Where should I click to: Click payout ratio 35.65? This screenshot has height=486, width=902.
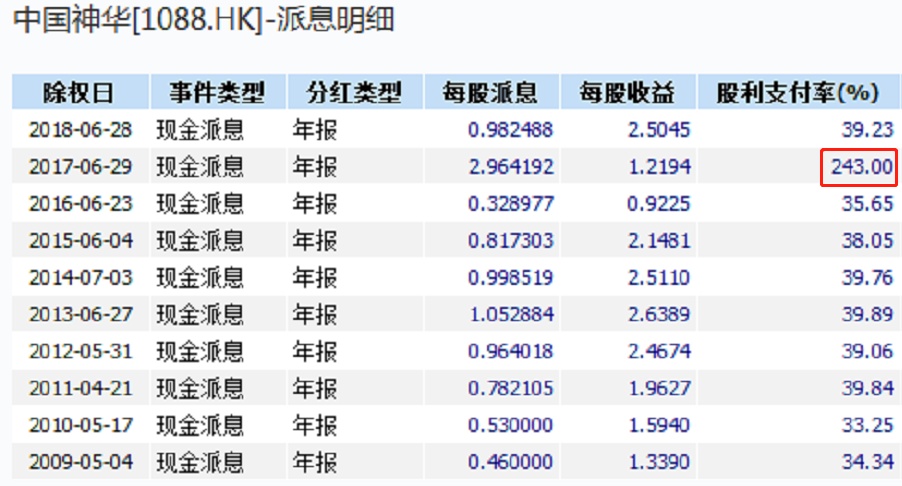click(x=868, y=203)
